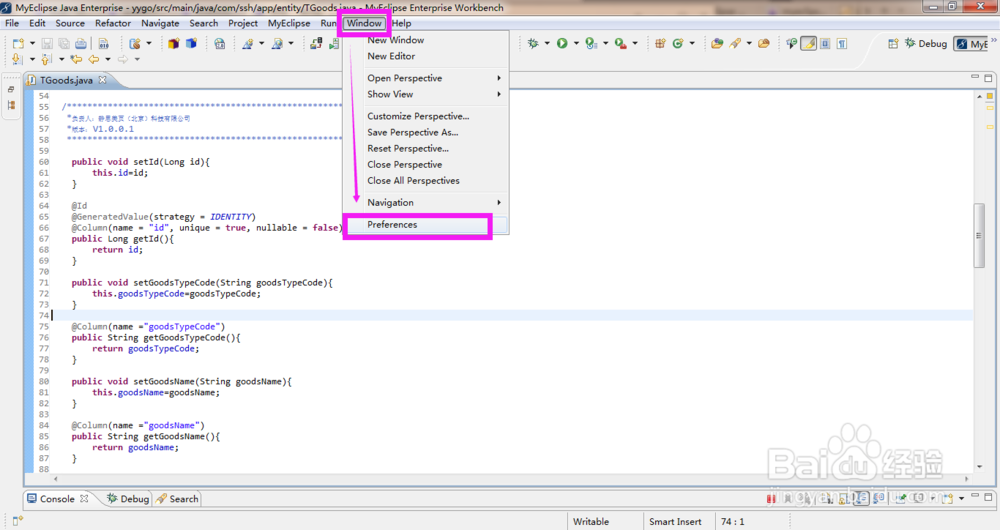Click the green Debug bug toolbar icon
The width and height of the screenshot is (1000, 530).
tap(533, 43)
